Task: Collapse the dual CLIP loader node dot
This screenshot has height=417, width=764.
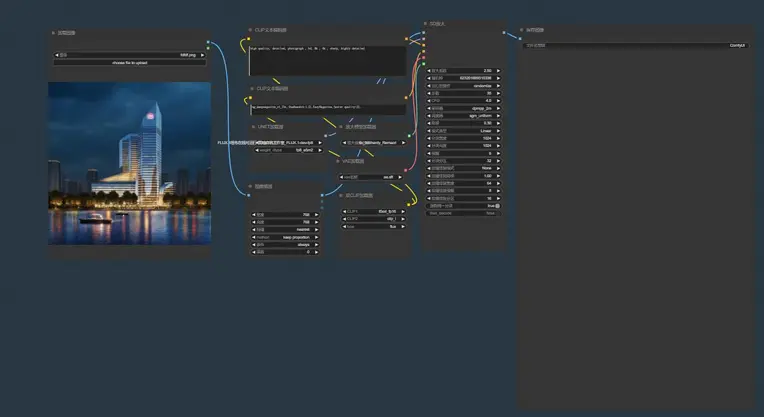Action: pos(341,195)
